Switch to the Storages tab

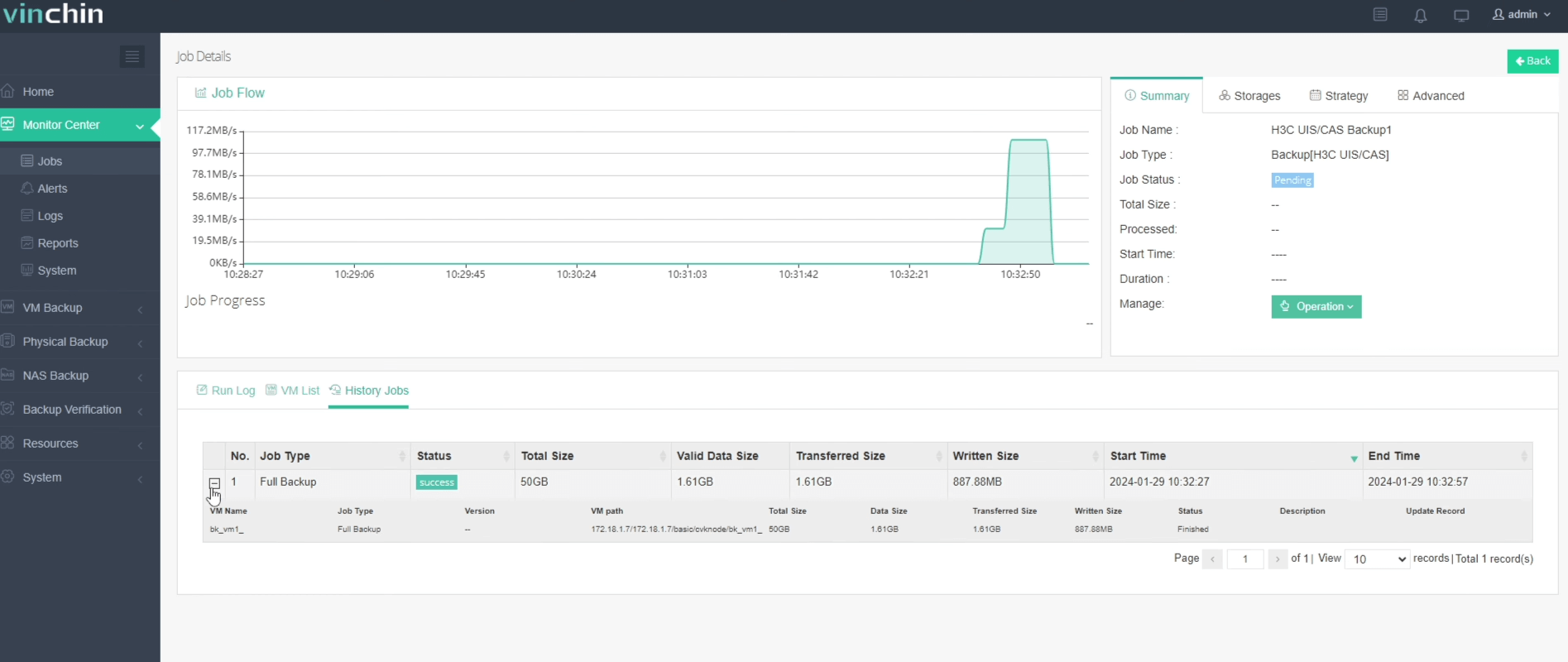tap(1249, 96)
